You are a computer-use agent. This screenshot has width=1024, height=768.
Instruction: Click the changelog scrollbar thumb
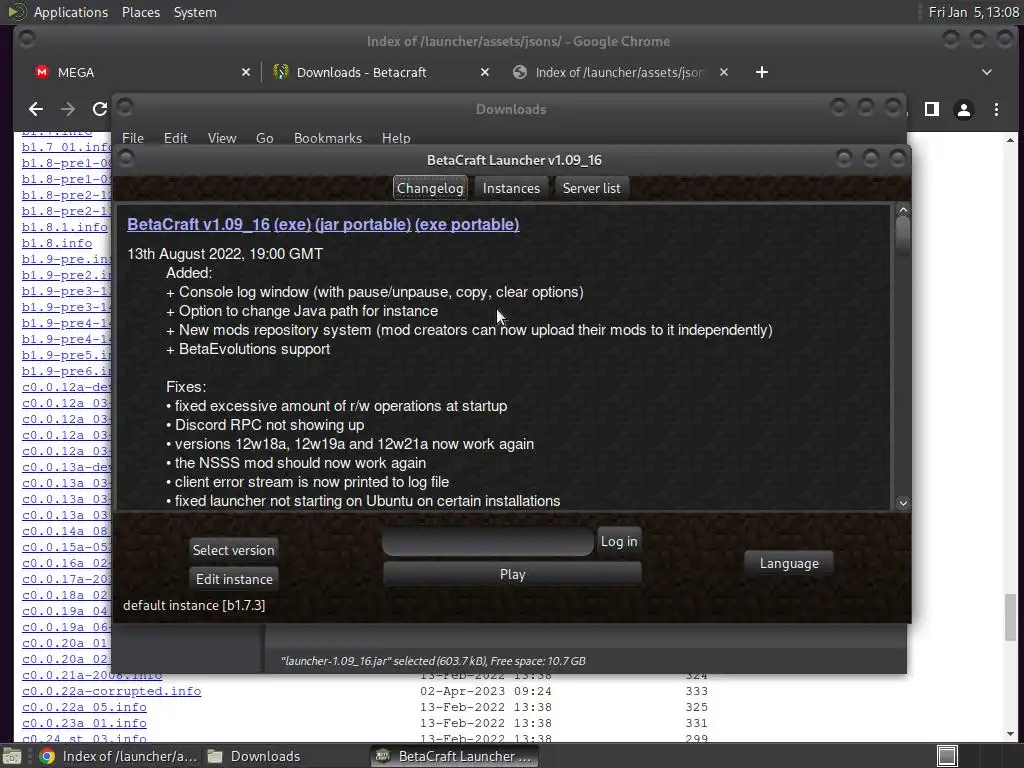[903, 236]
